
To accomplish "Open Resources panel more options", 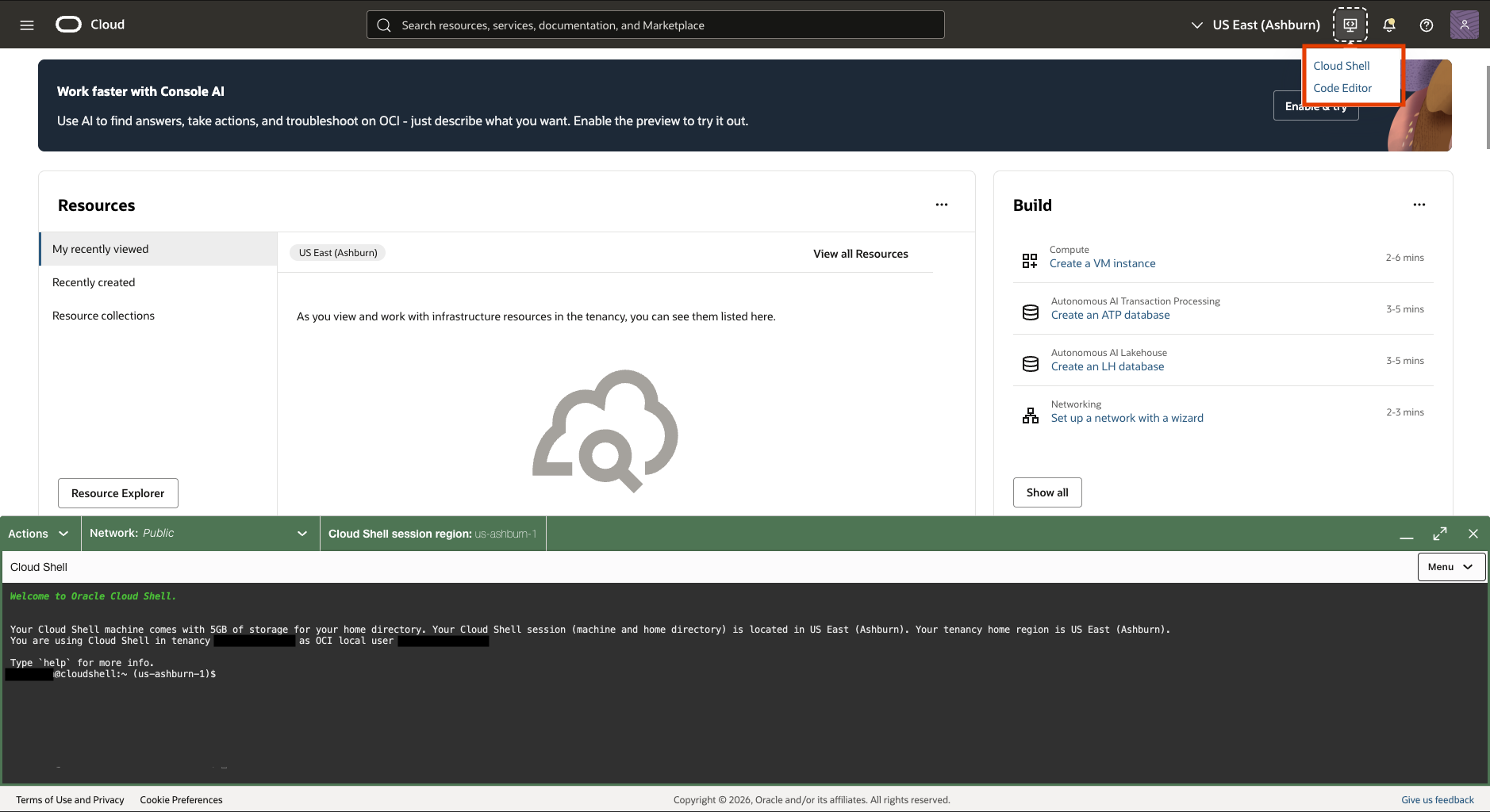I will click(942, 205).
